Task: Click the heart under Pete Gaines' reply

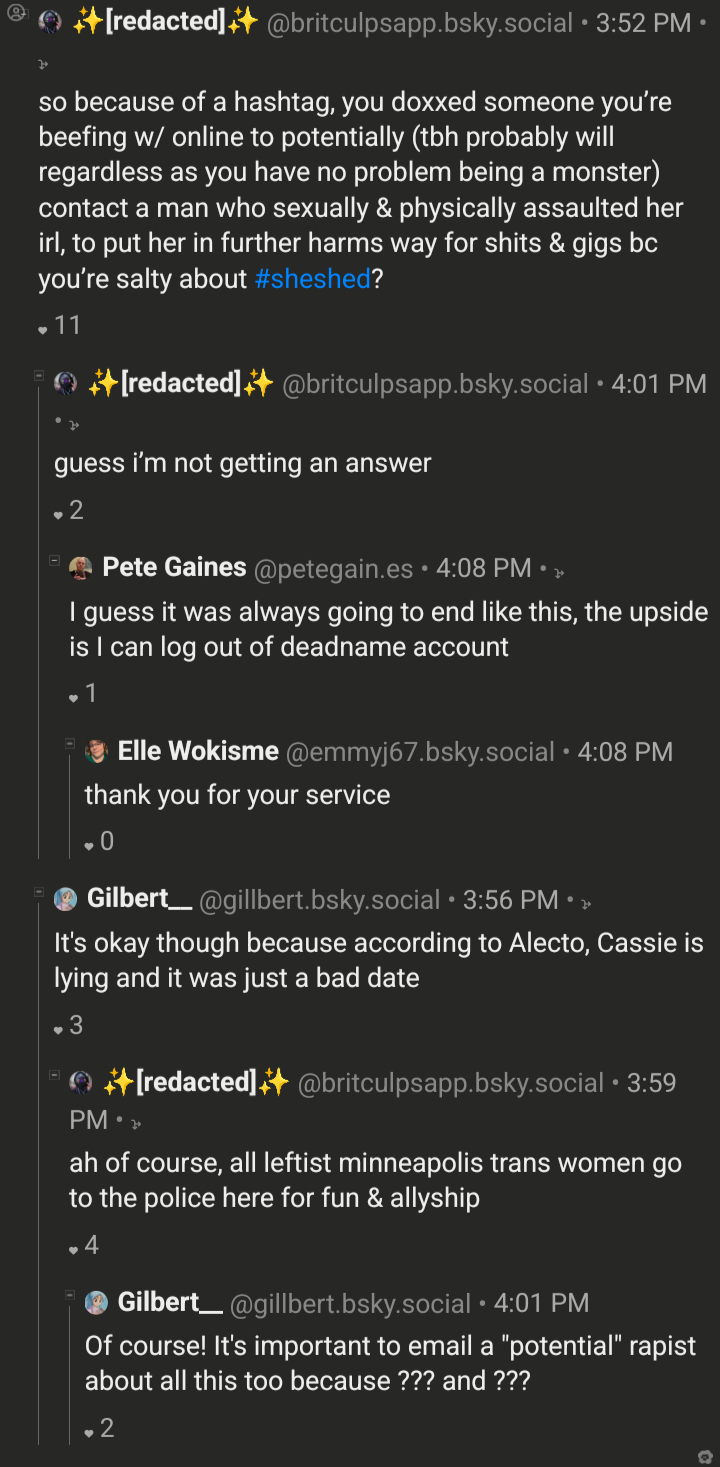Action: tap(74, 697)
